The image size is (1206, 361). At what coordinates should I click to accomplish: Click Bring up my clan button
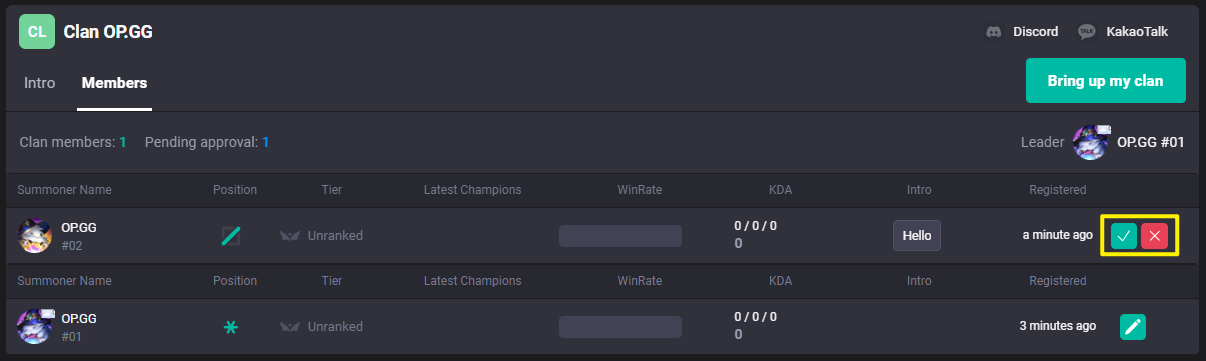tap(1106, 81)
